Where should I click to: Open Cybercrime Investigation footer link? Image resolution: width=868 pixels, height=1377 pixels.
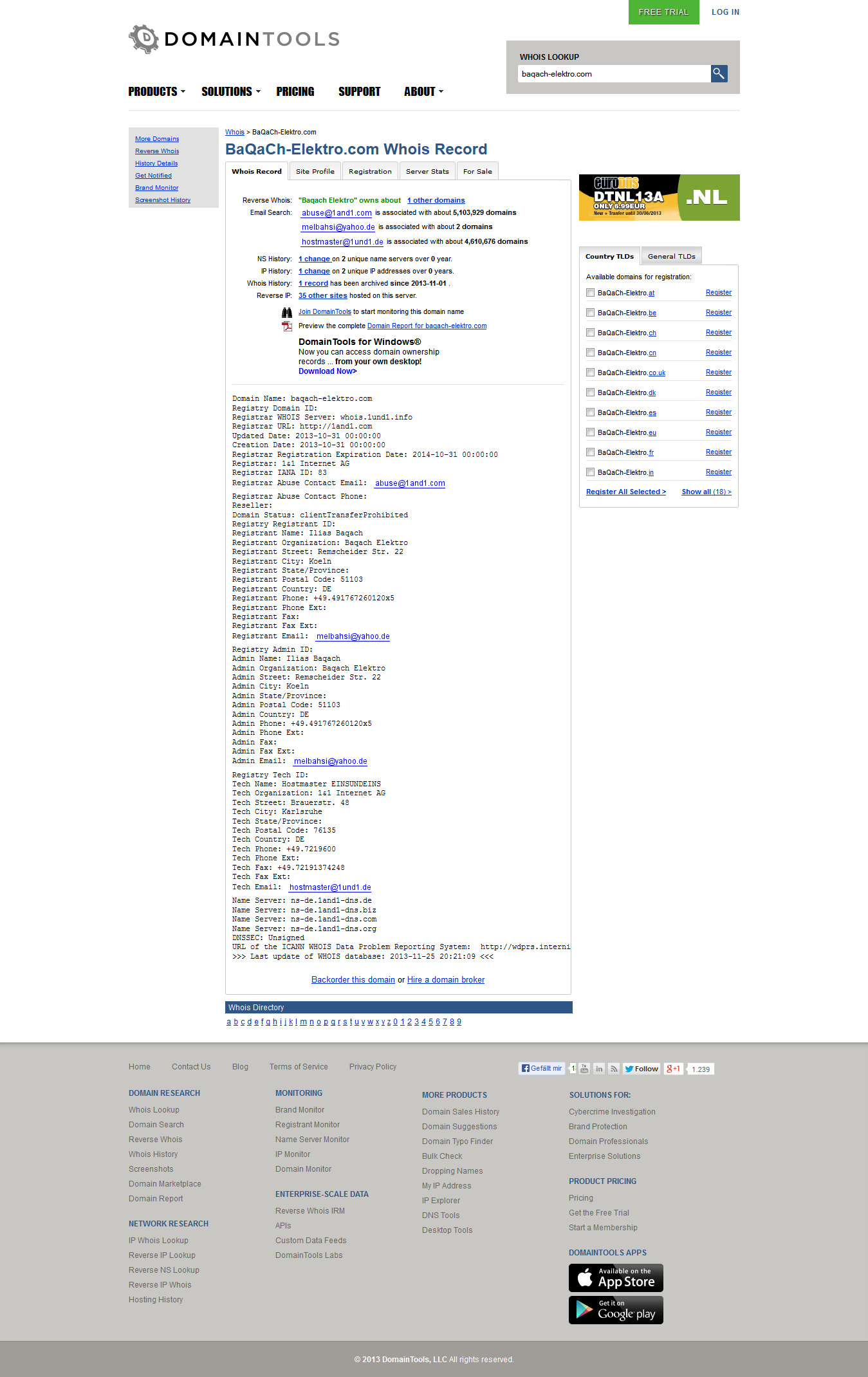click(x=612, y=1112)
